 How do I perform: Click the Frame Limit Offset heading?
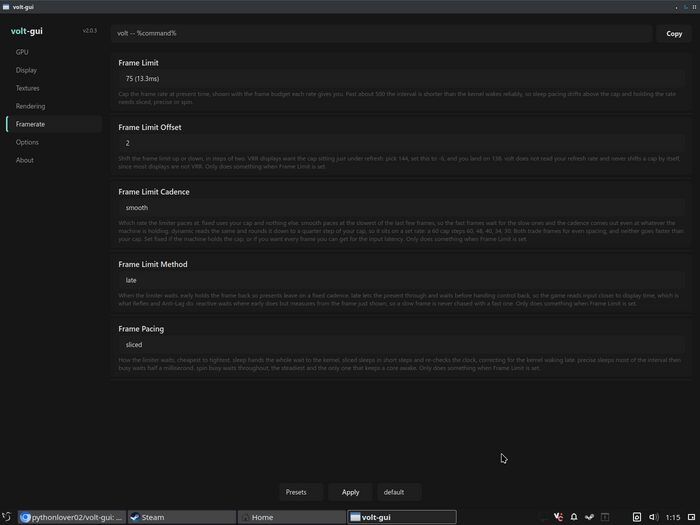(150, 127)
